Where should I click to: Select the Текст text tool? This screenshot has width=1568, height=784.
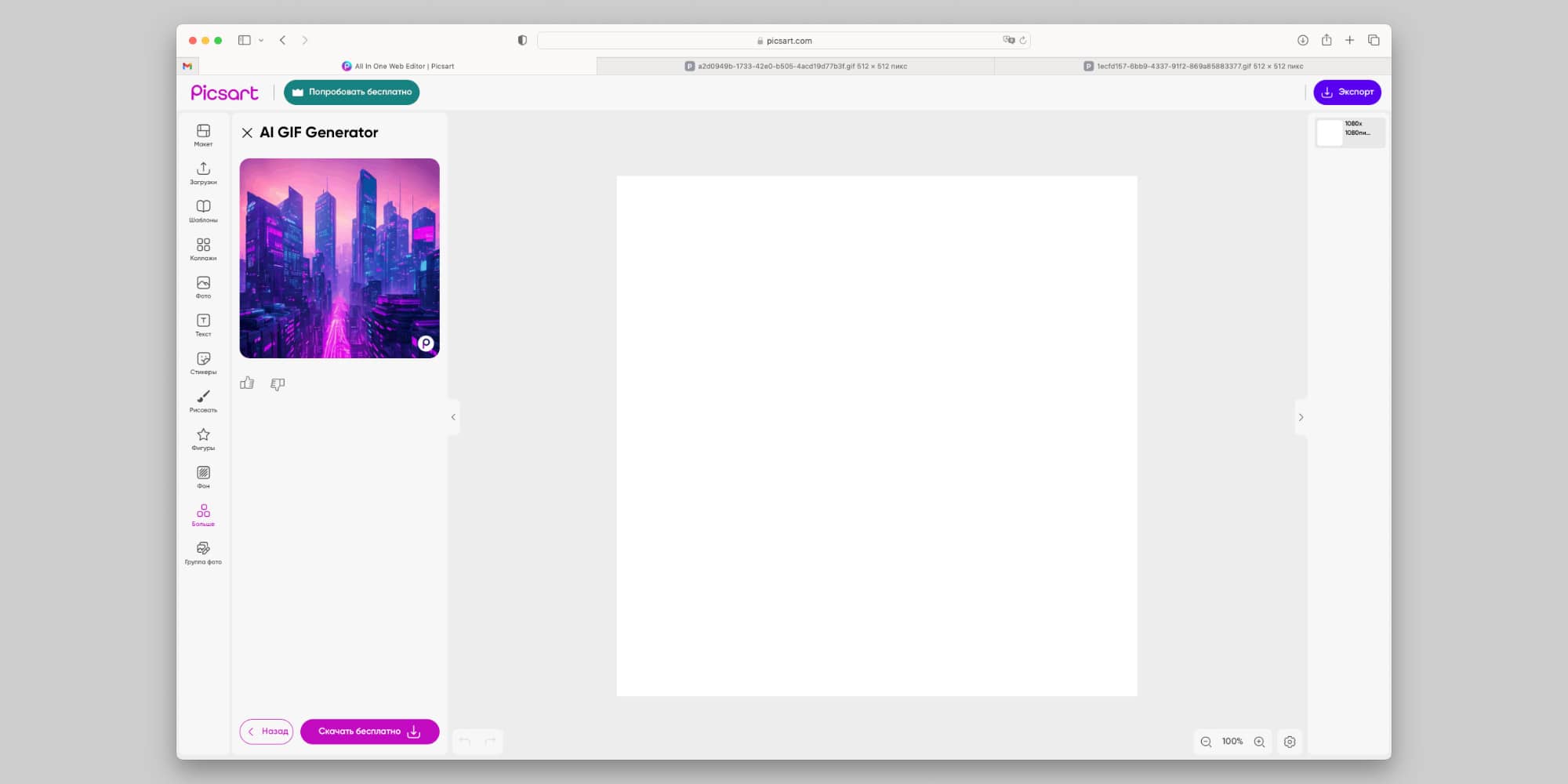(x=203, y=325)
